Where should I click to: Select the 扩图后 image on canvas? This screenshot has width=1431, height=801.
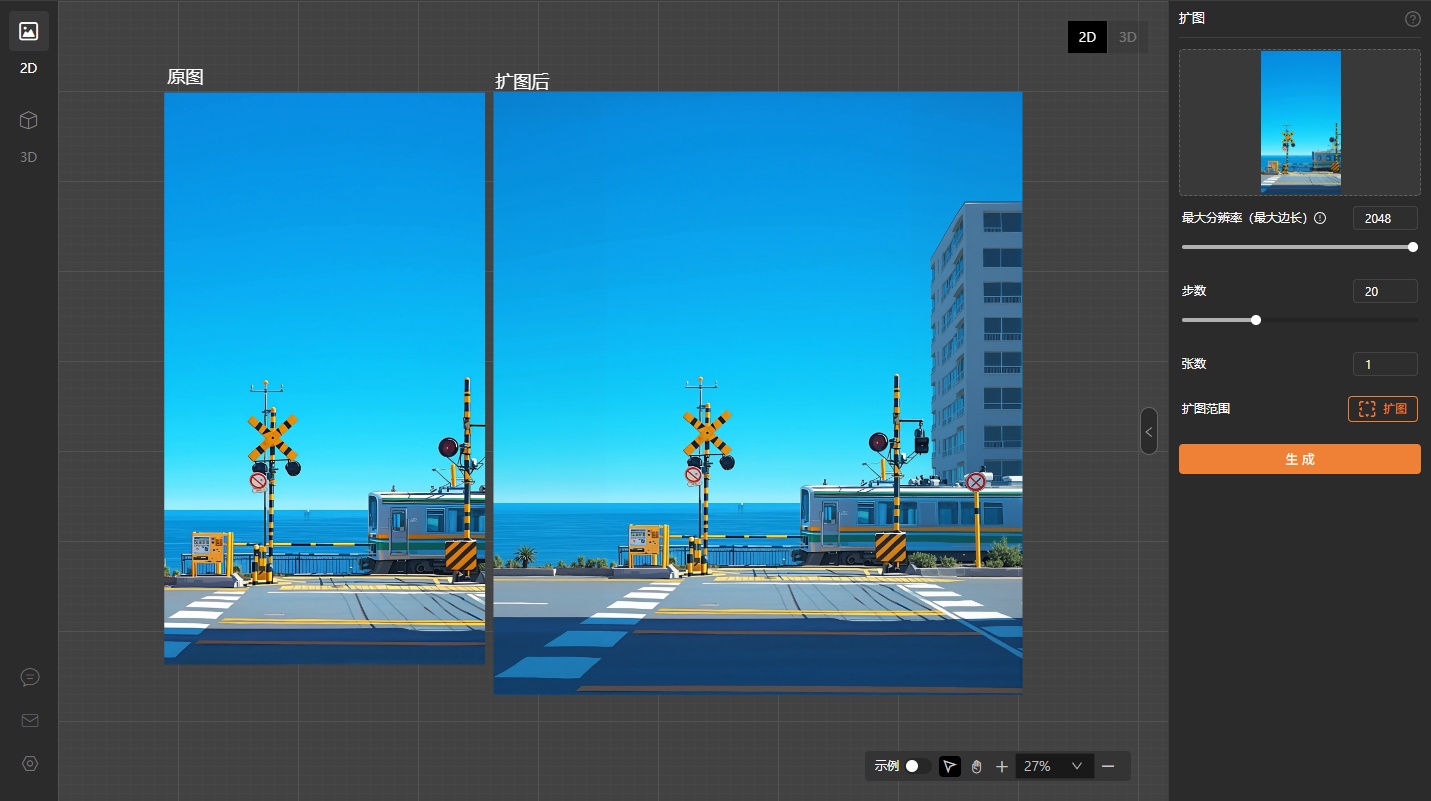pyautogui.click(x=758, y=392)
